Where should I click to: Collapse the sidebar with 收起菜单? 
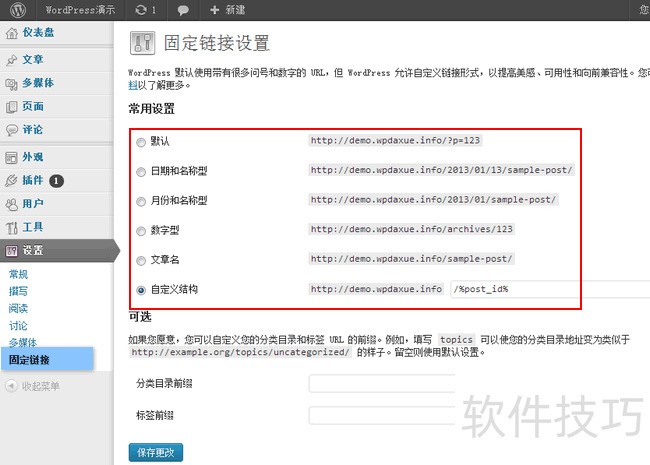click(x=41, y=386)
